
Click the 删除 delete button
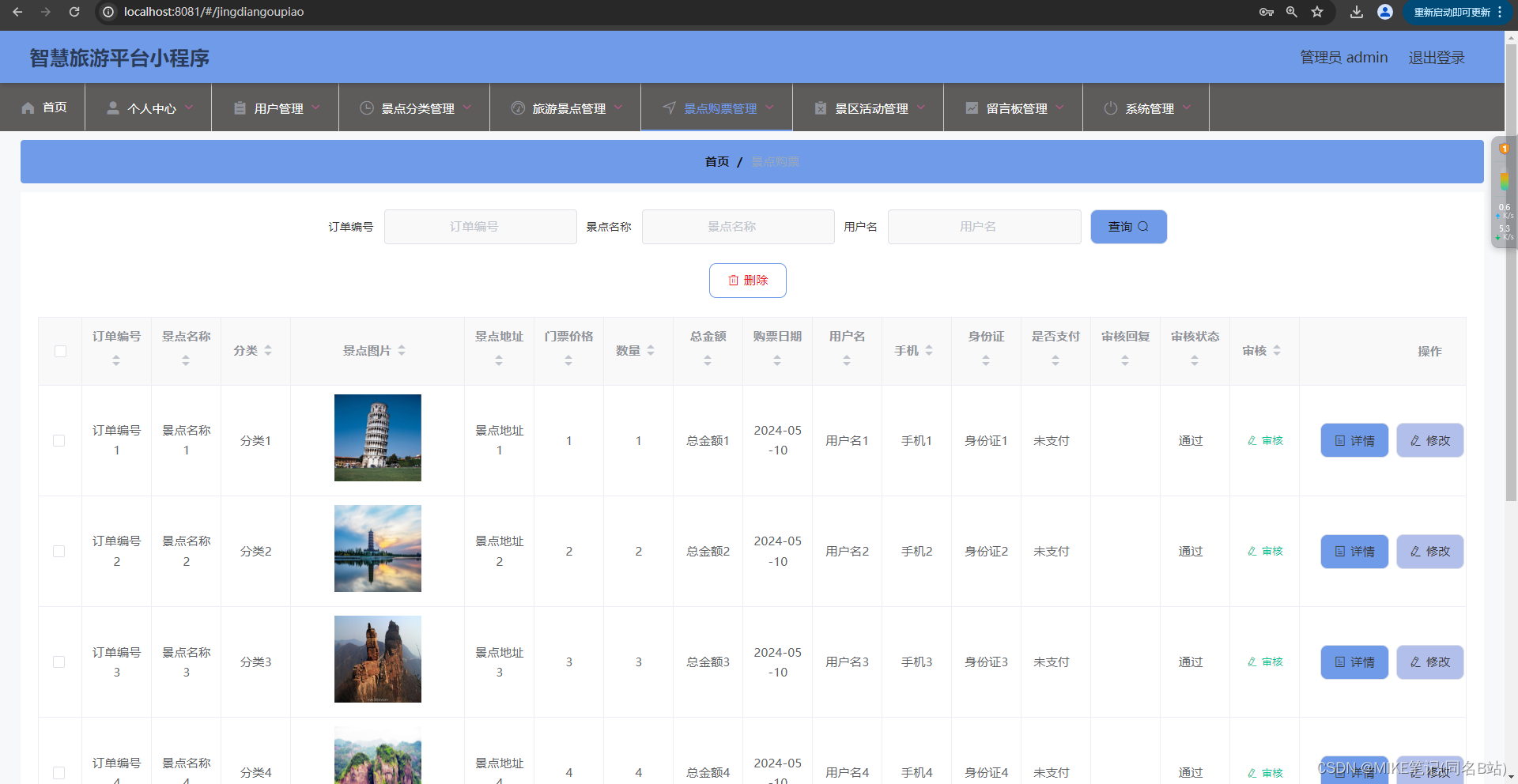tap(748, 281)
